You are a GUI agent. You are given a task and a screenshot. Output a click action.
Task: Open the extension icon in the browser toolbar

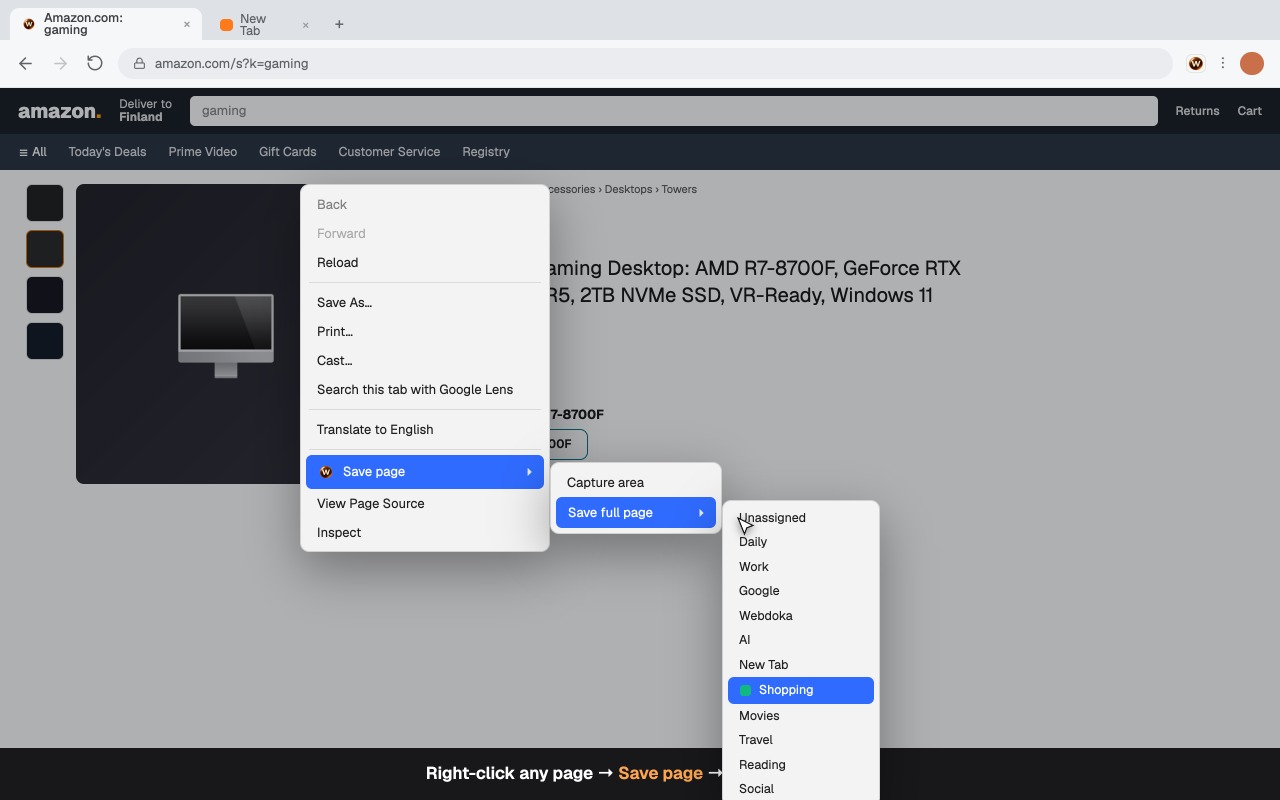1195,63
